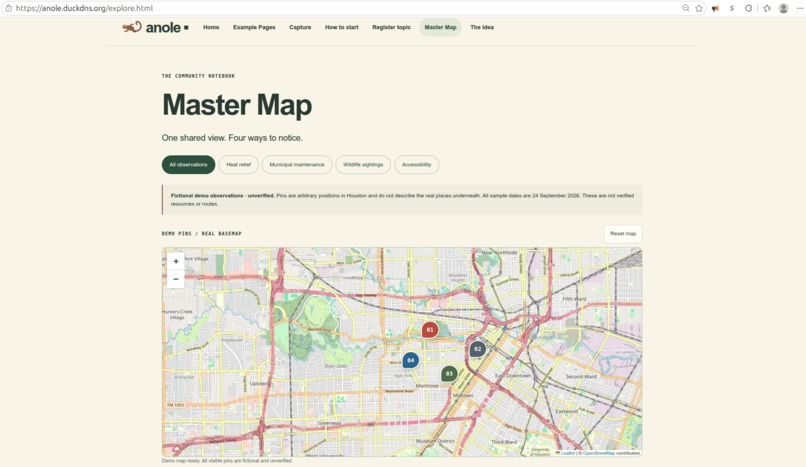This screenshot has height=467, width=806.
Task: Click the site info lock icon
Action: 8,8
